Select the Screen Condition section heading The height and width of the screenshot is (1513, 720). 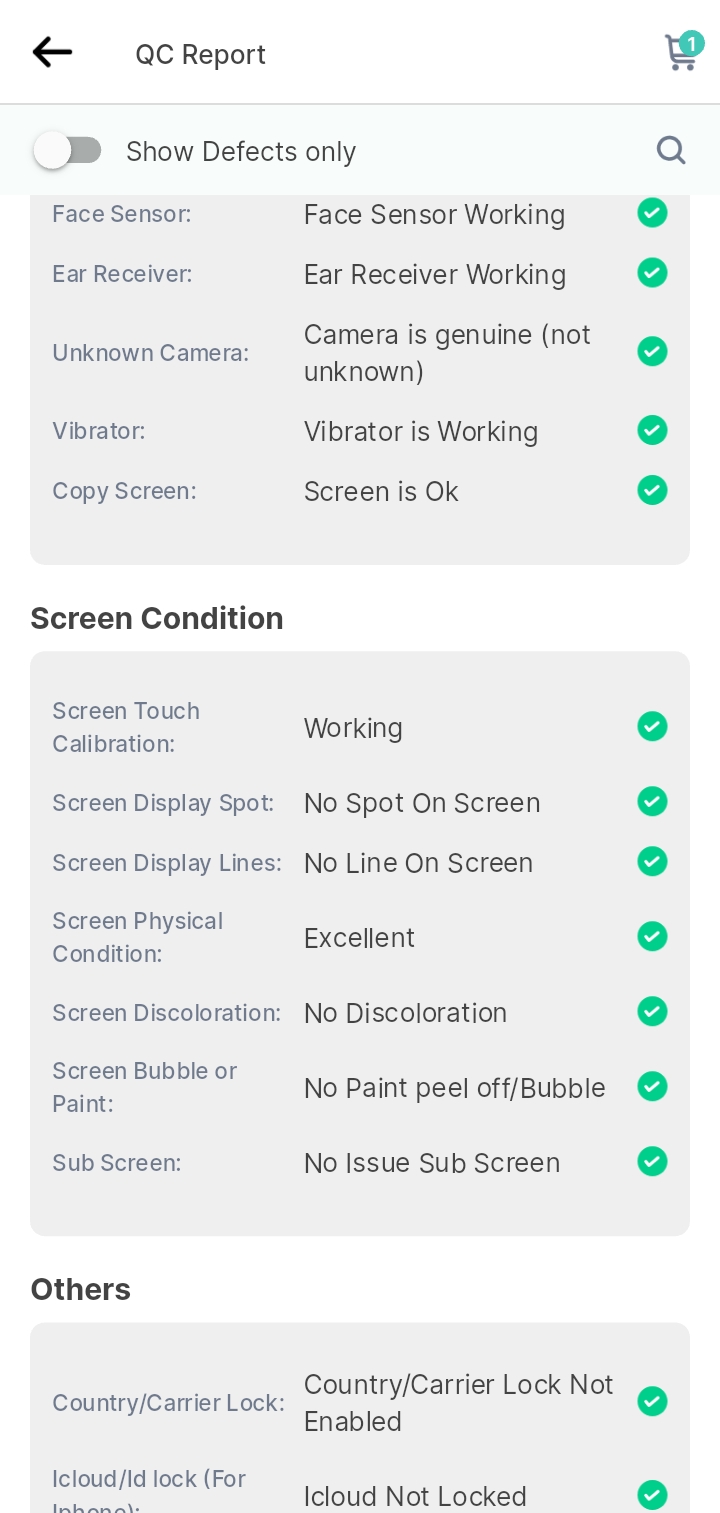tap(157, 618)
